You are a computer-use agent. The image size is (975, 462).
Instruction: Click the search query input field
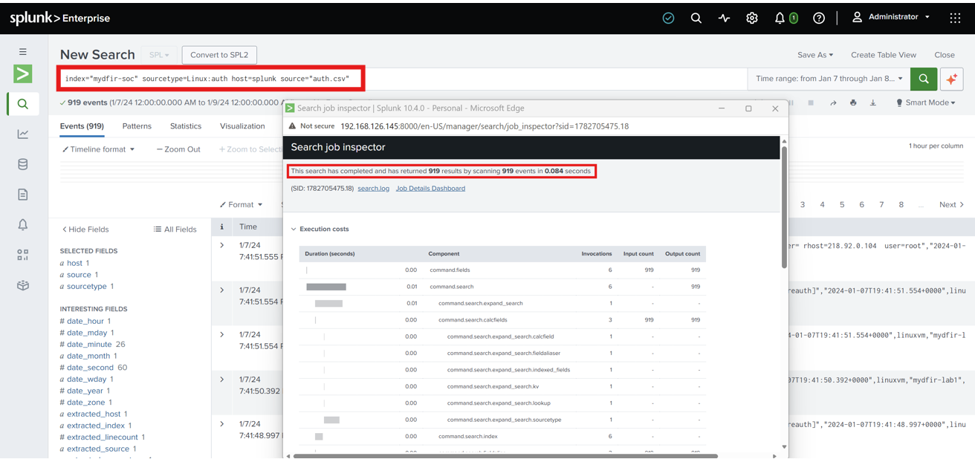pyautogui.click(x=403, y=79)
